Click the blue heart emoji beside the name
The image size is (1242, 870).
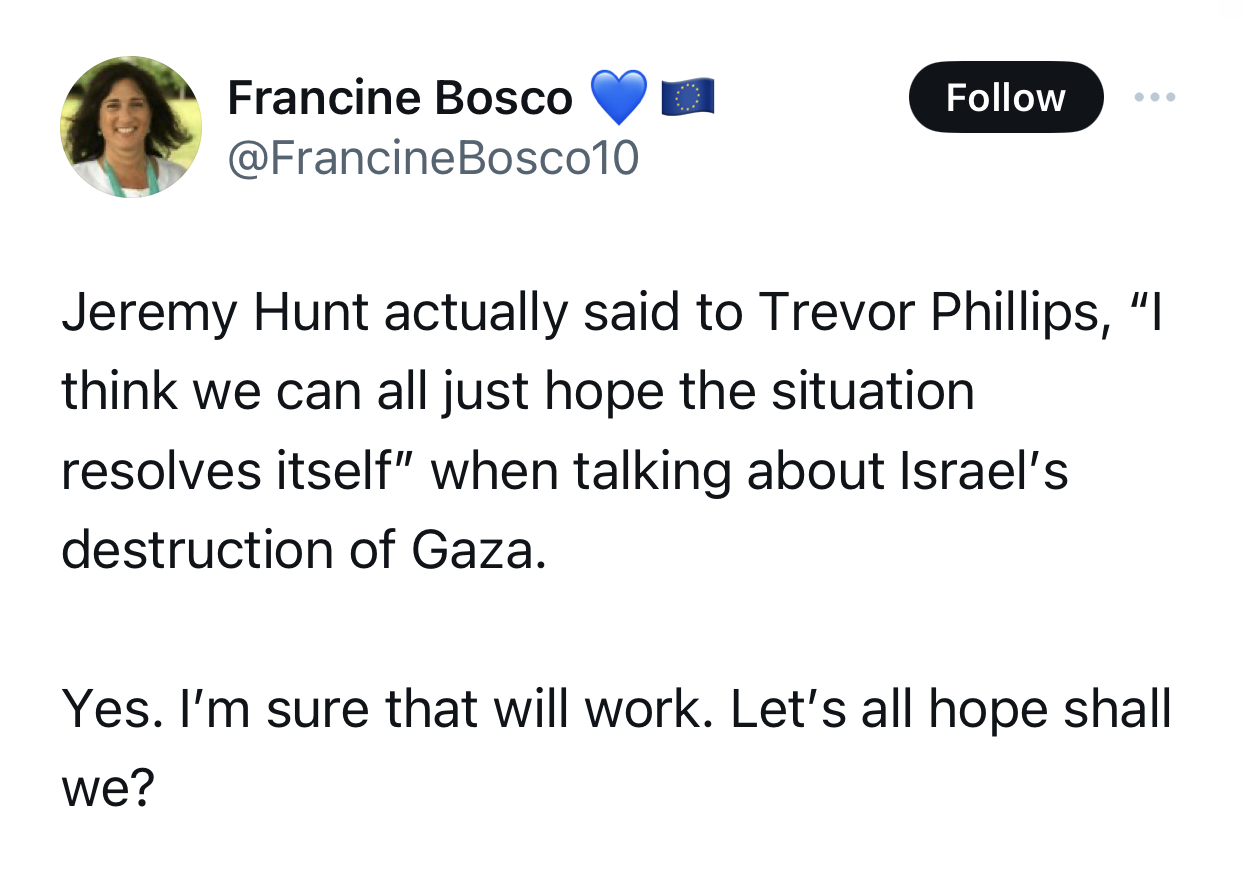point(619,98)
